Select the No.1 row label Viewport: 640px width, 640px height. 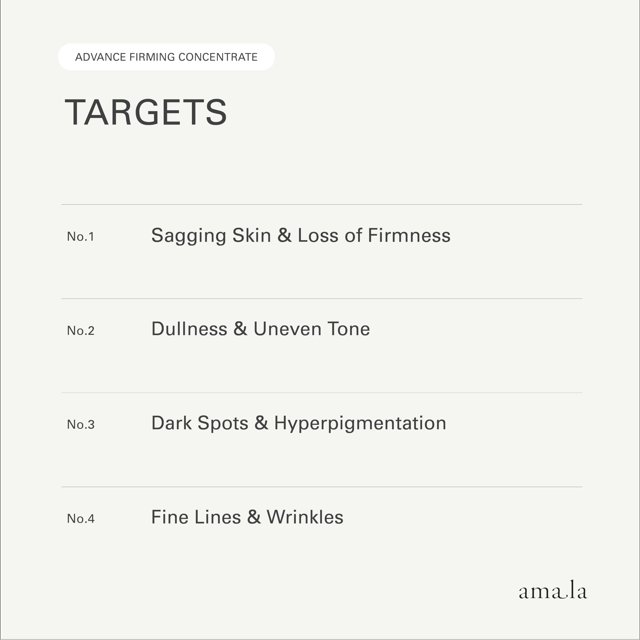(x=80, y=236)
